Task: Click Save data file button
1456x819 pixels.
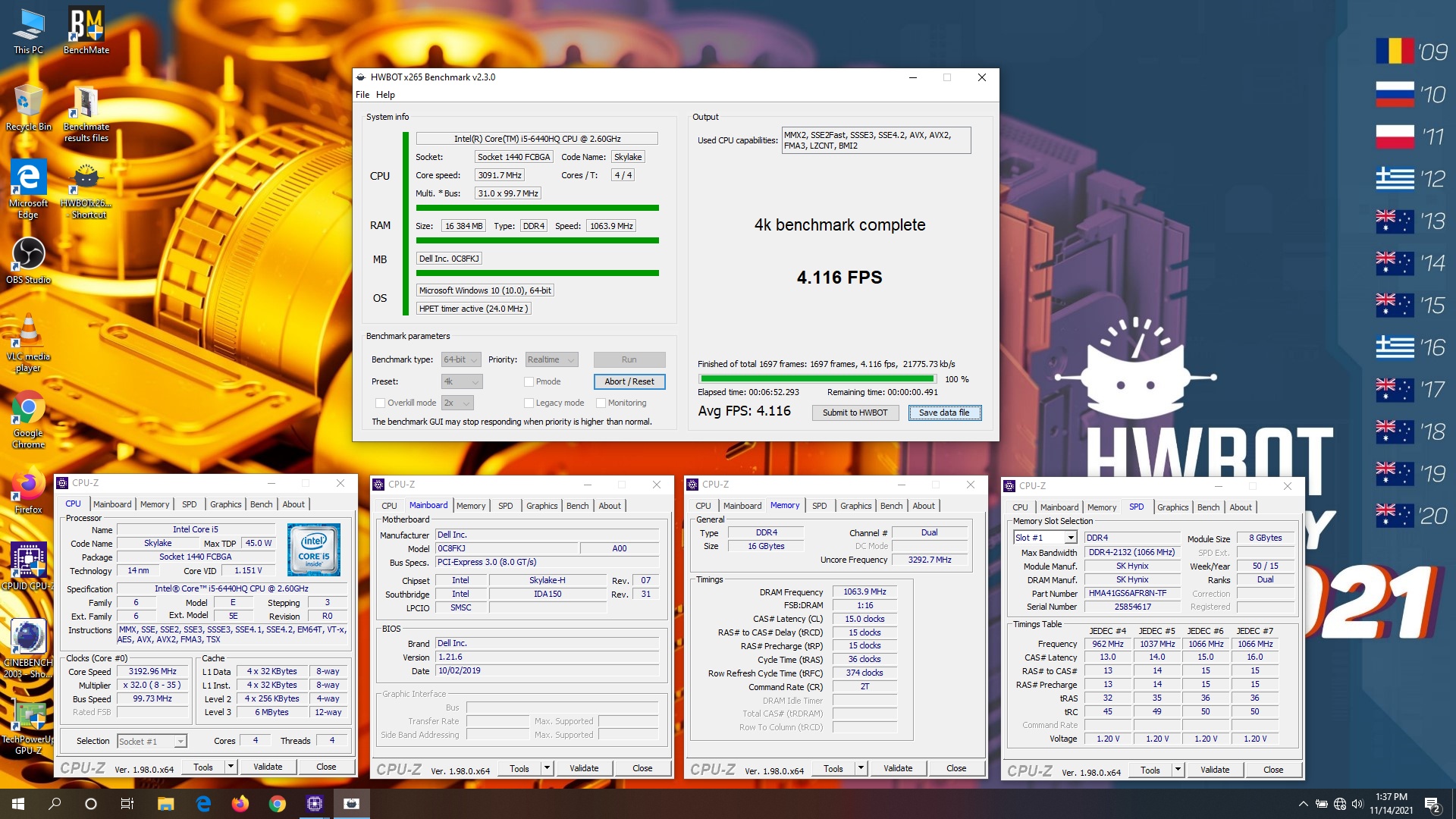Action: coord(944,413)
